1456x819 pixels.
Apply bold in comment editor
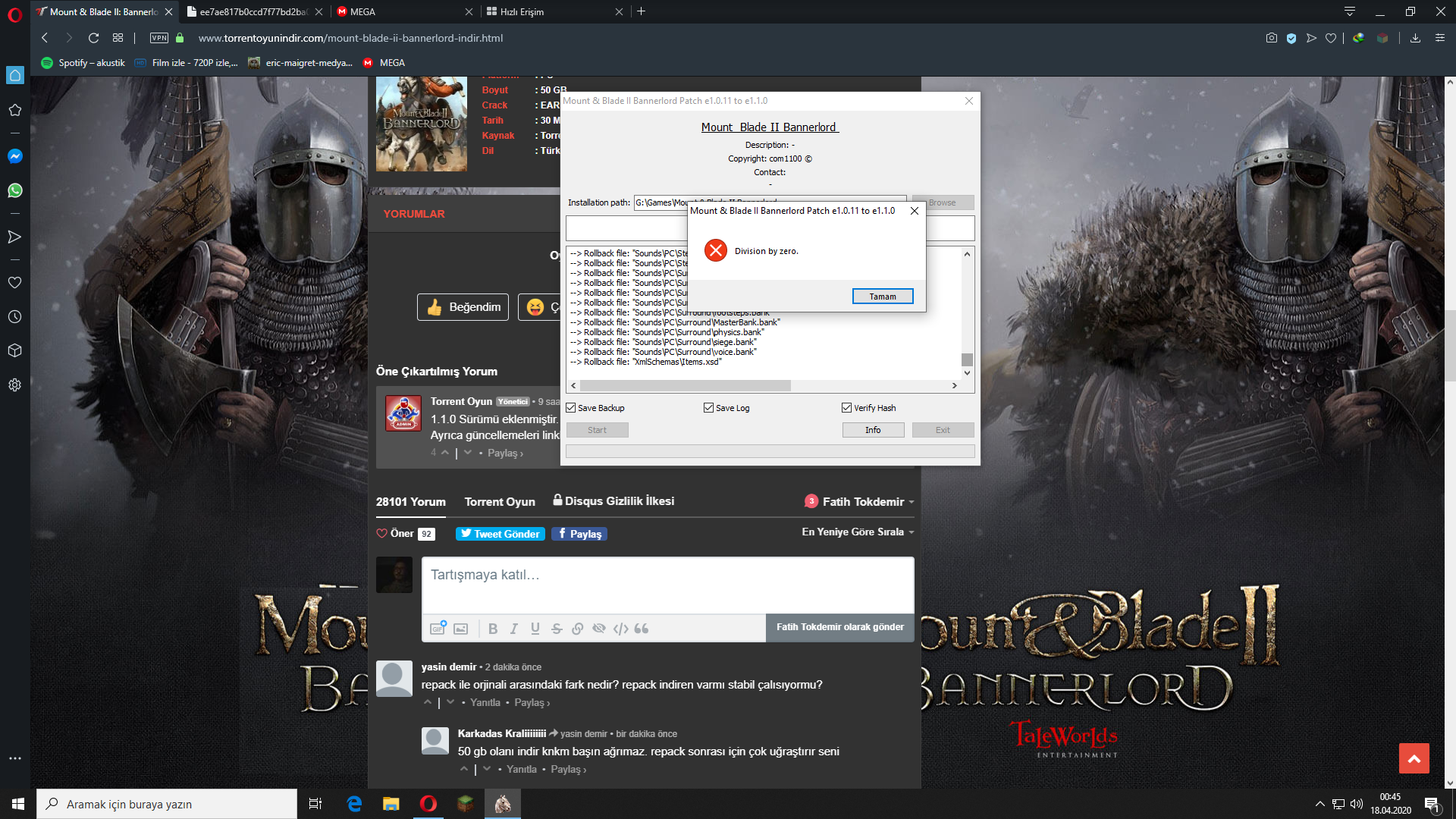click(x=493, y=629)
